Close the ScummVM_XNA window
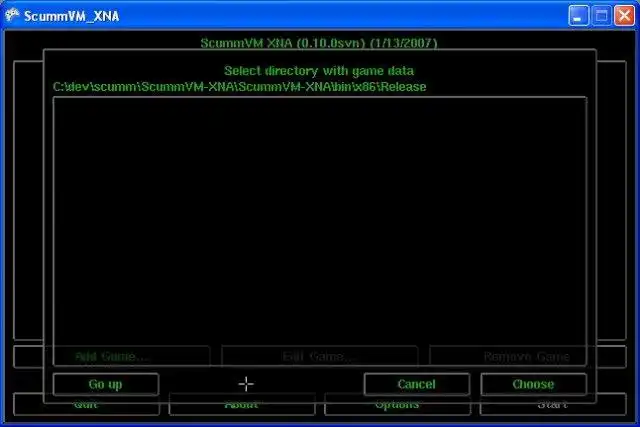 coord(624,16)
